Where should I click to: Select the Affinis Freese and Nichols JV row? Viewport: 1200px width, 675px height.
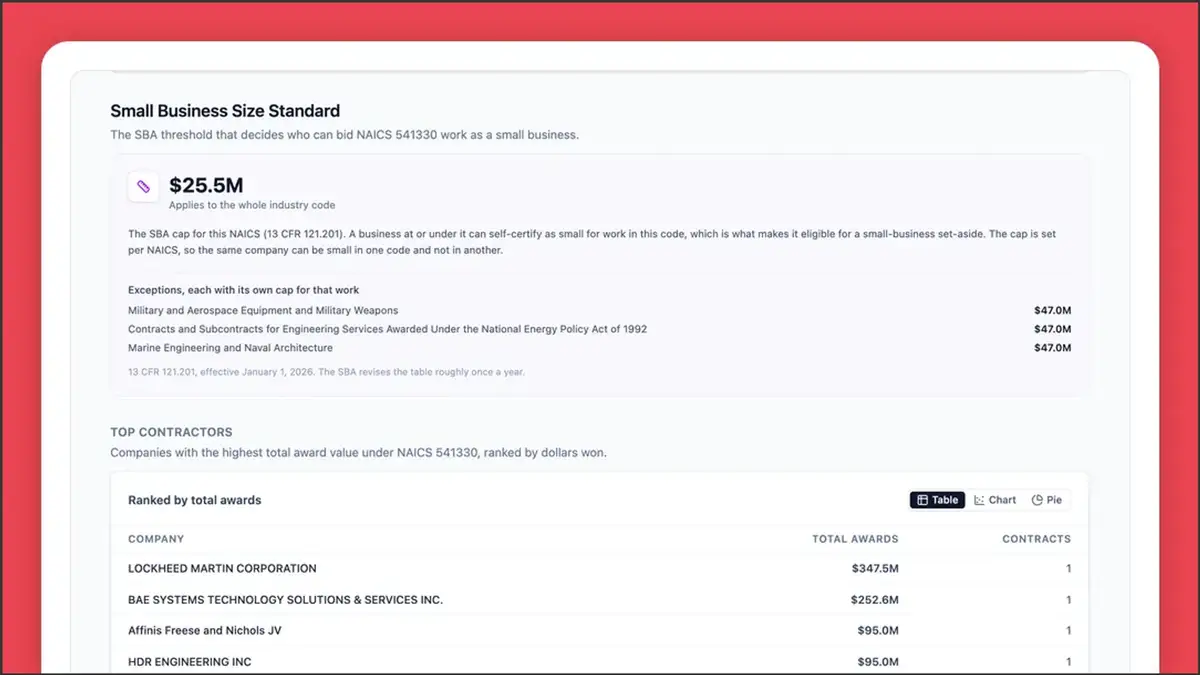tap(599, 631)
